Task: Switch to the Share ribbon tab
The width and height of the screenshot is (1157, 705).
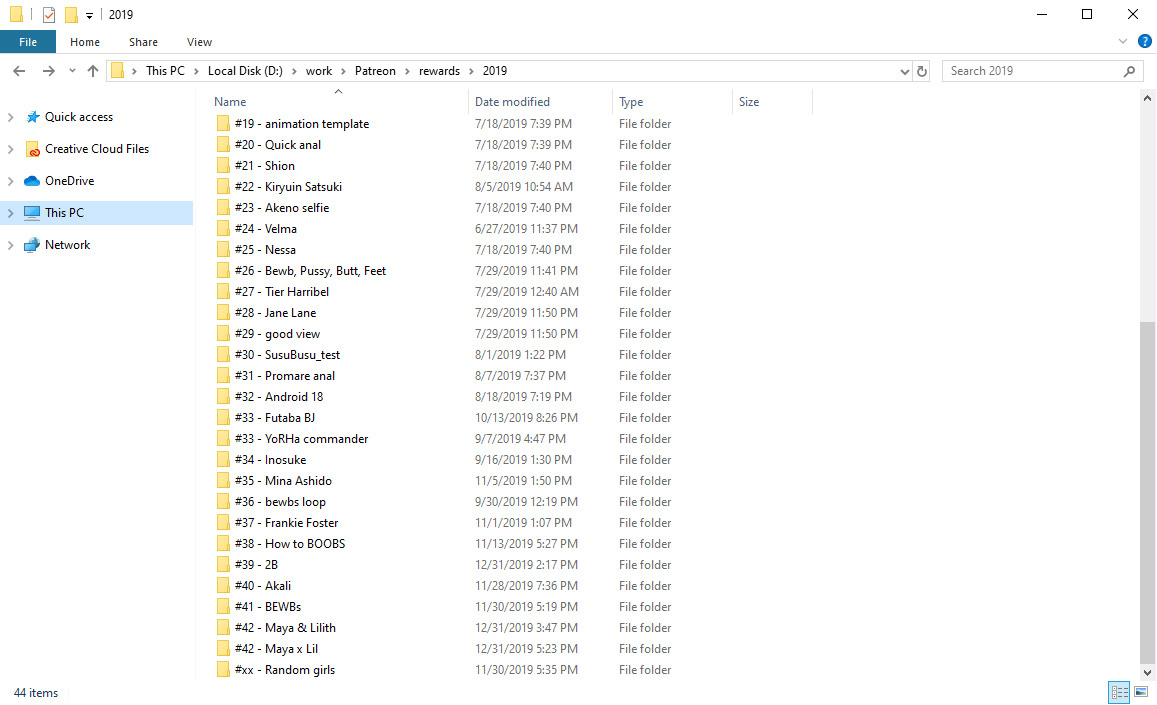Action: pyautogui.click(x=143, y=42)
